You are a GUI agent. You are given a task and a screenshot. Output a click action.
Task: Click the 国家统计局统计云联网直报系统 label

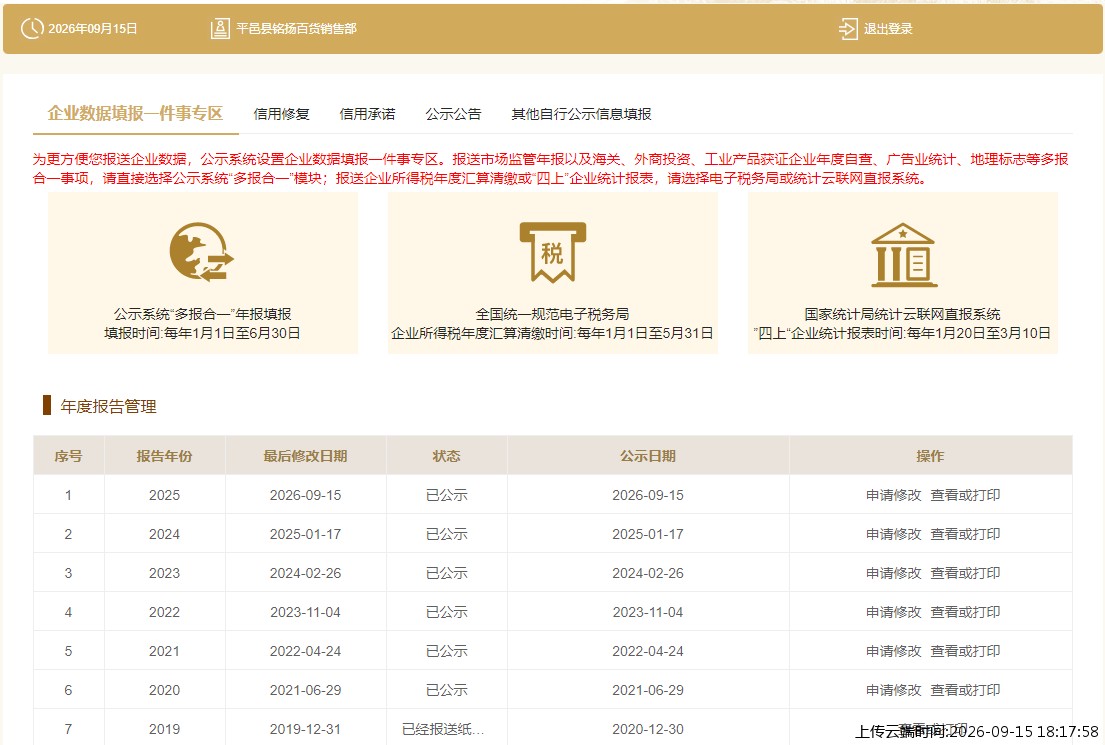point(903,314)
